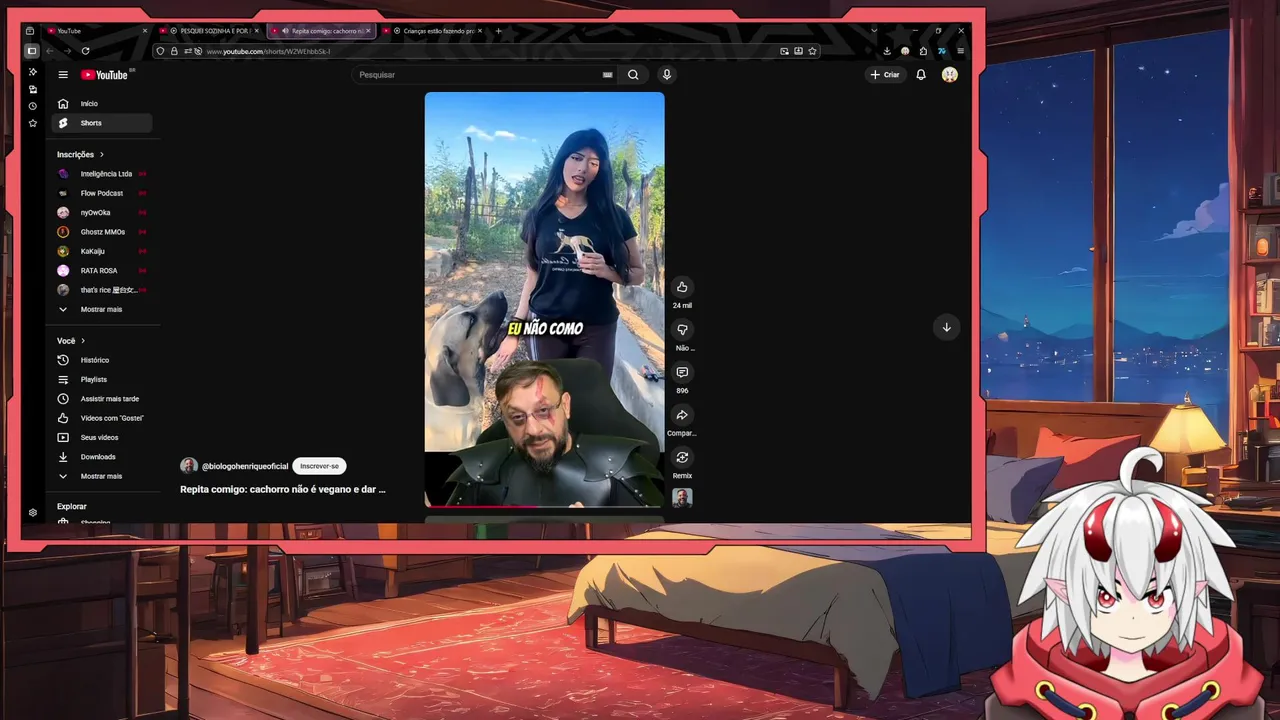
Task: Open Vídeos com "Gostei"
Action: coord(104,418)
